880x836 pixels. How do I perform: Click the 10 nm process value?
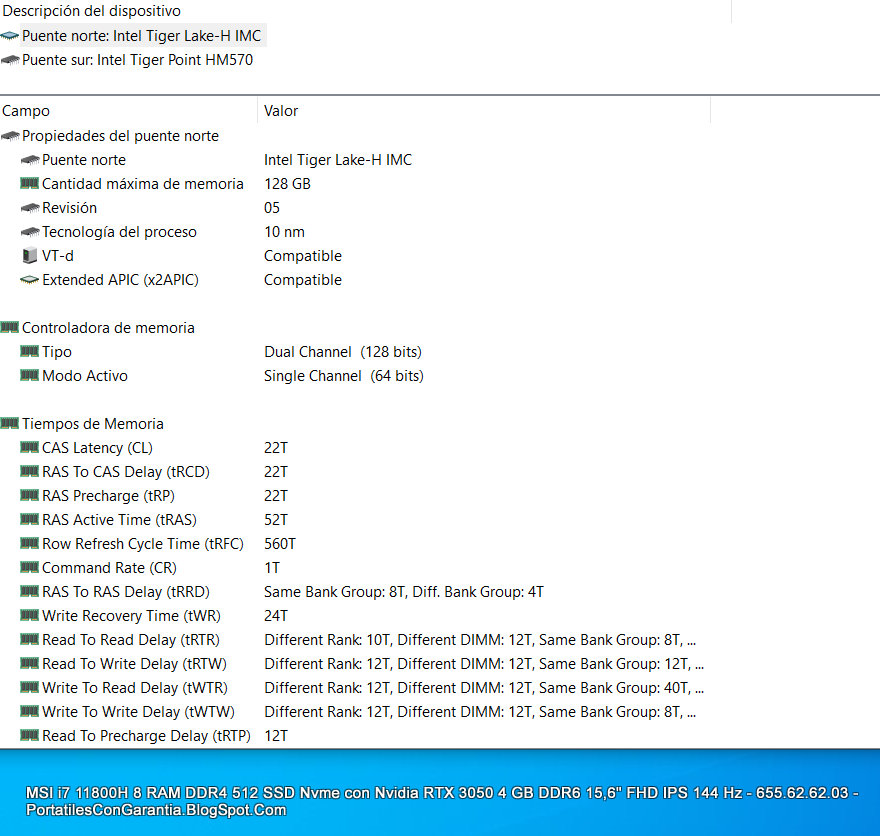pyautogui.click(x=285, y=232)
